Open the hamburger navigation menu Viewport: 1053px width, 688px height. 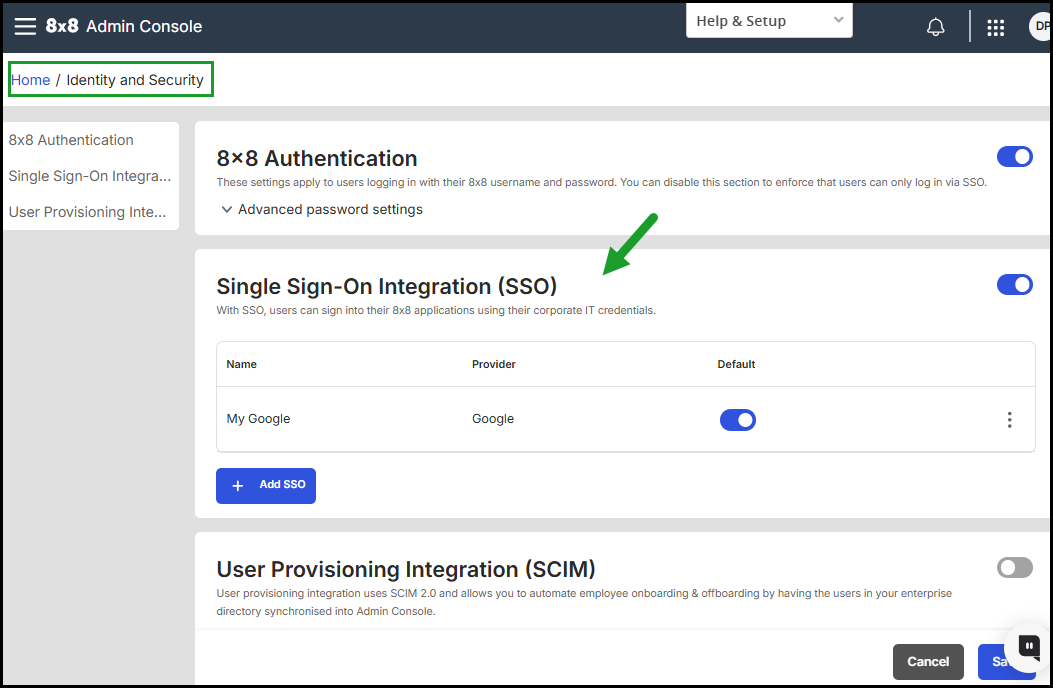coord(26,26)
